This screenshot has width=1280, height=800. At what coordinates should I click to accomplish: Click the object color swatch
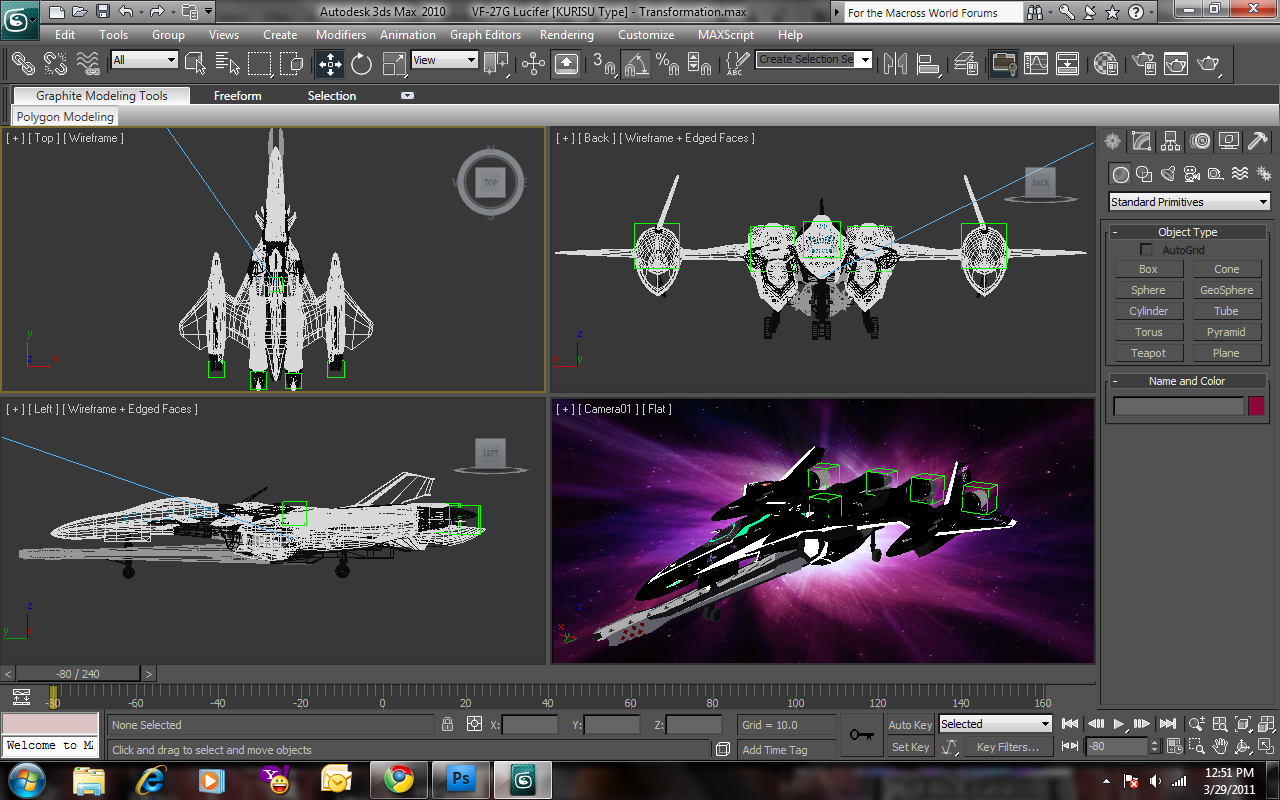pyautogui.click(x=1256, y=406)
